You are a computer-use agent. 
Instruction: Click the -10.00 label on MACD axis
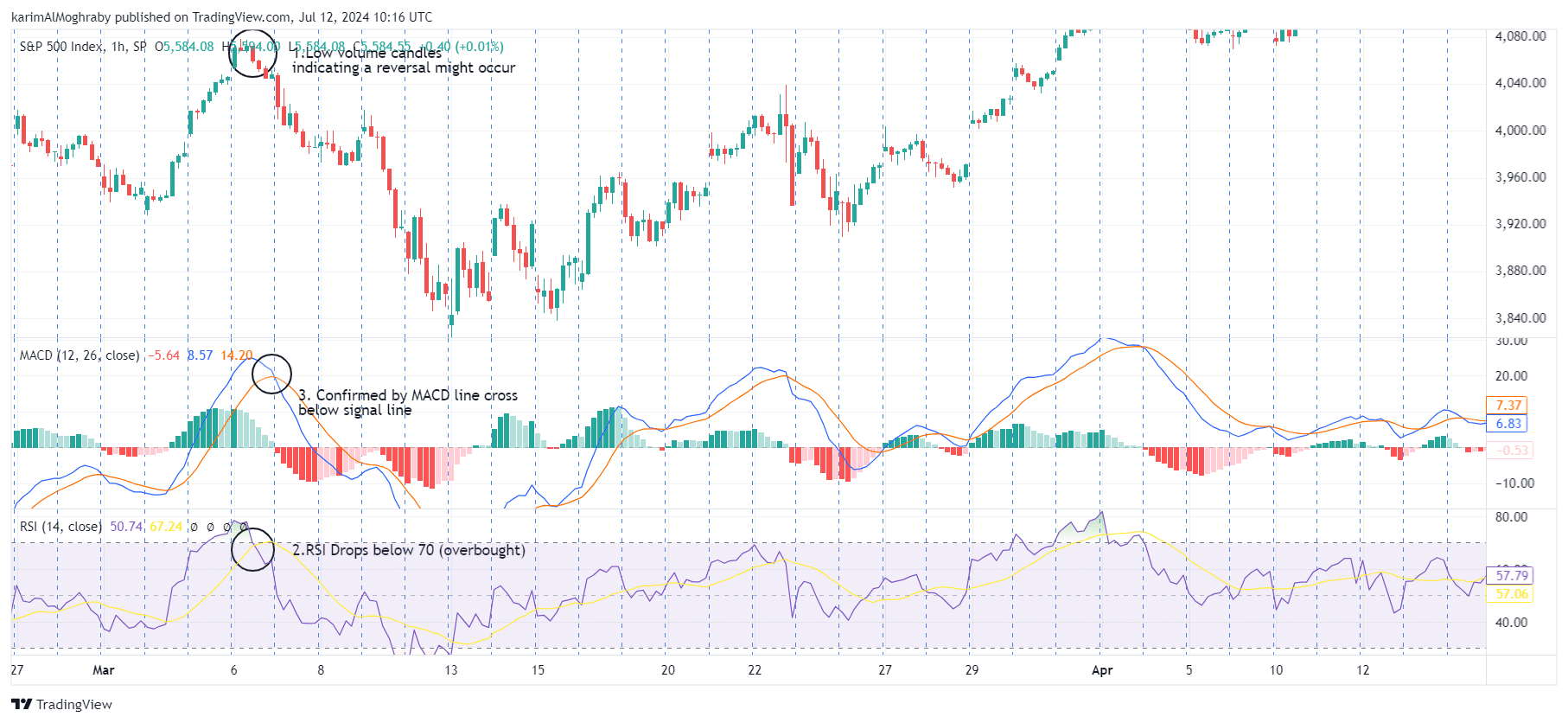(x=1514, y=483)
